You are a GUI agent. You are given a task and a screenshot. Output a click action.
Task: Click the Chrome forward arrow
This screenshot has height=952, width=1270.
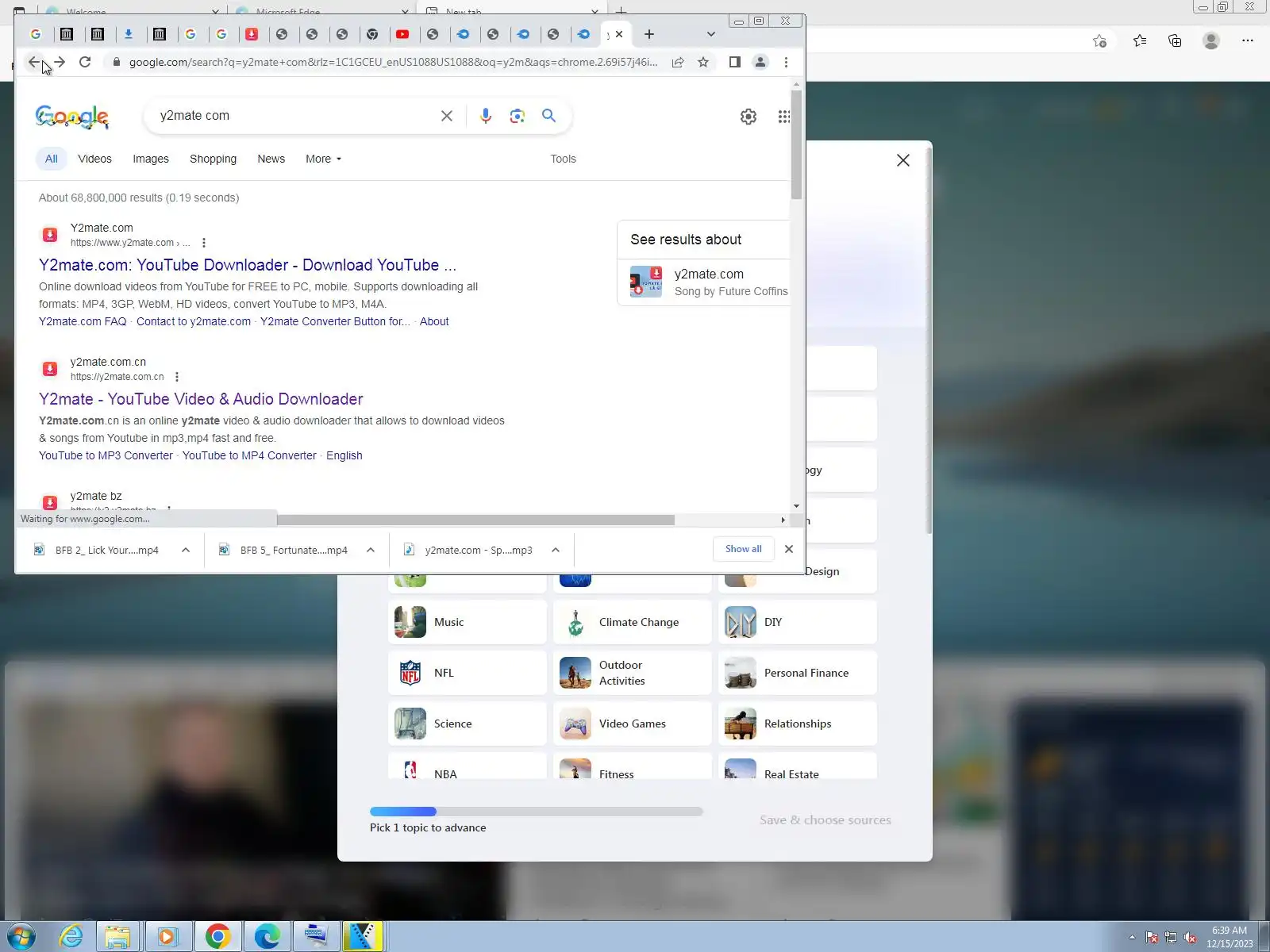click(x=60, y=62)
